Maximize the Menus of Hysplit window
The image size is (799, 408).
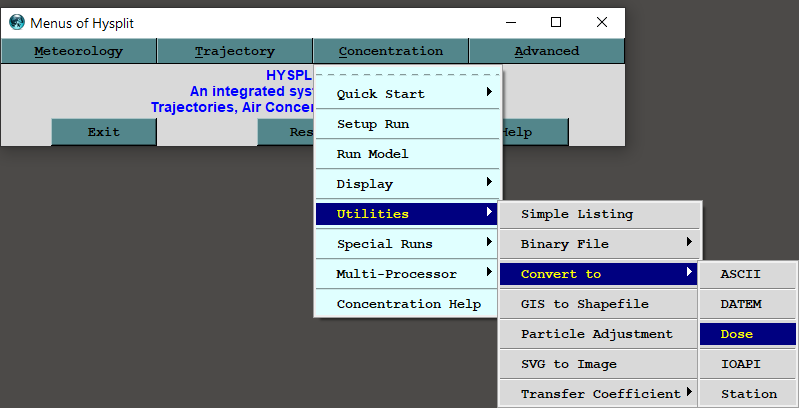pyautogui.click(x=556, y=22)
